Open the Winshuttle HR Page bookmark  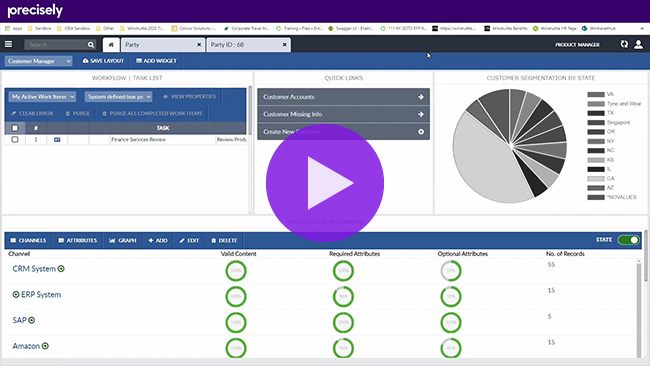pyautogui.click(x=555, y=28)
